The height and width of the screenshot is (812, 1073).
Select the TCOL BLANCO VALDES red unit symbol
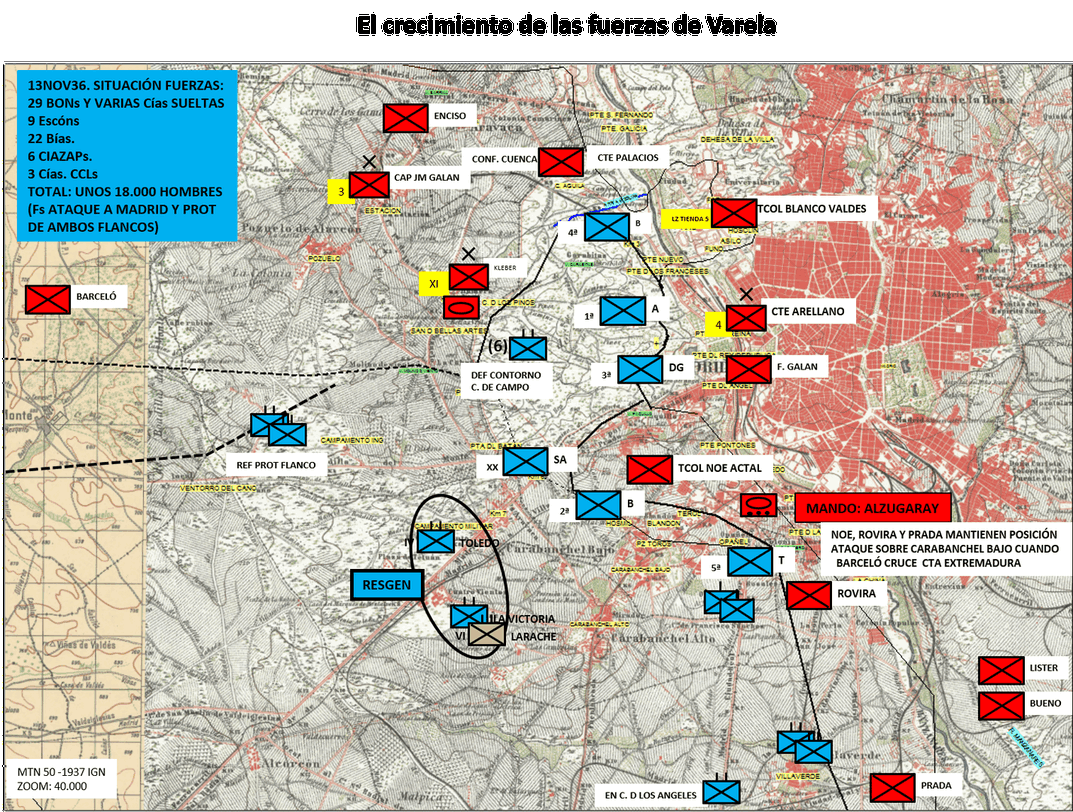[734, 212]
